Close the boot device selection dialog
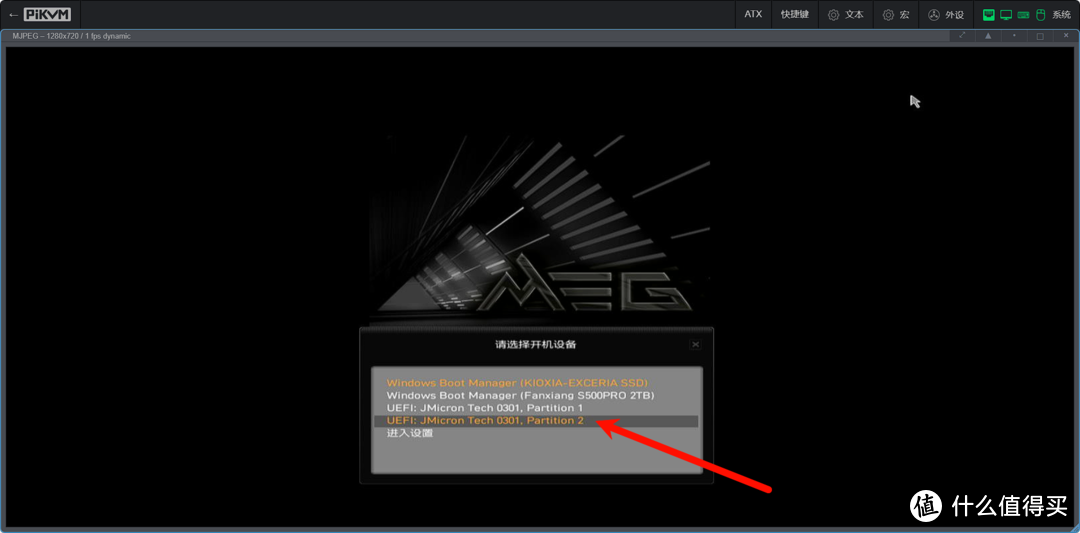 tap(695, 344)
